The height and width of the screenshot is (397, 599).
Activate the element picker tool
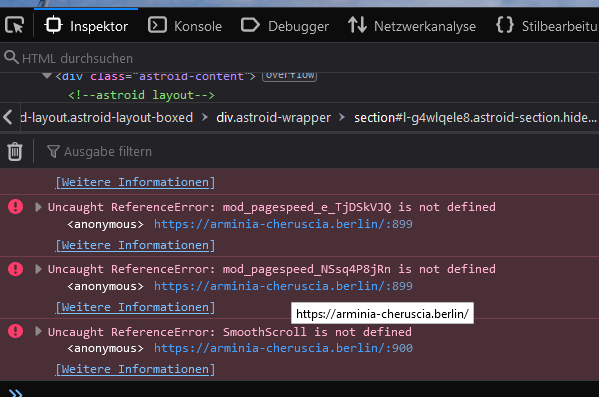(15, 26)
